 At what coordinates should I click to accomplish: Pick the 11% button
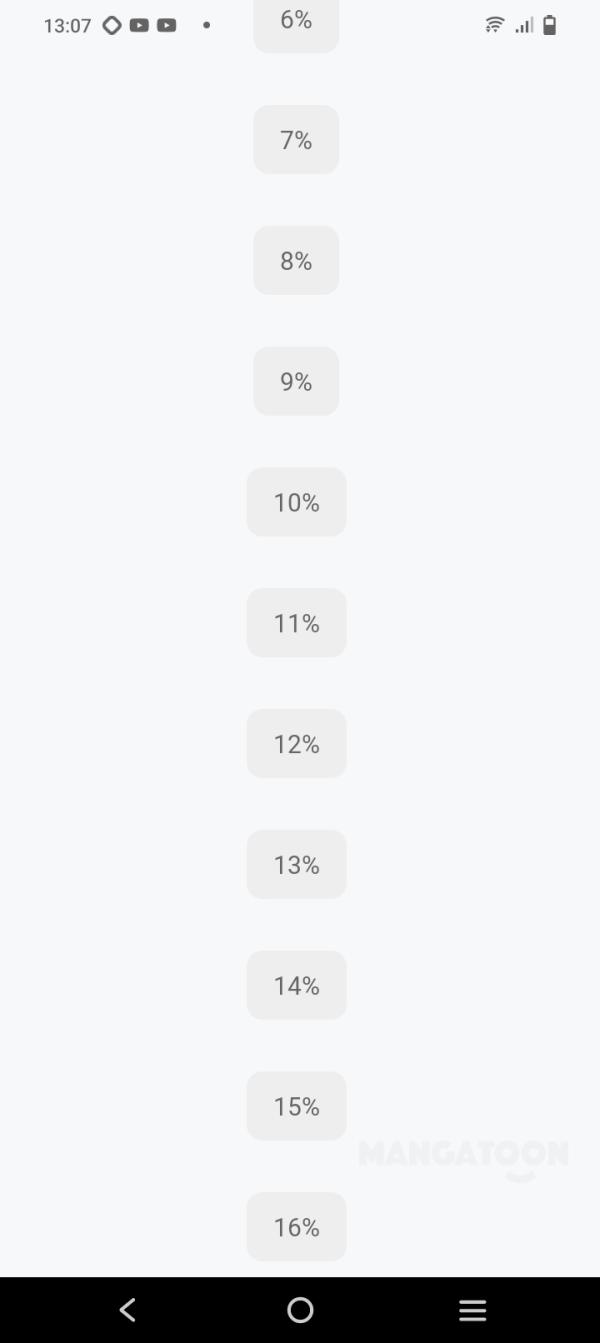296,623
